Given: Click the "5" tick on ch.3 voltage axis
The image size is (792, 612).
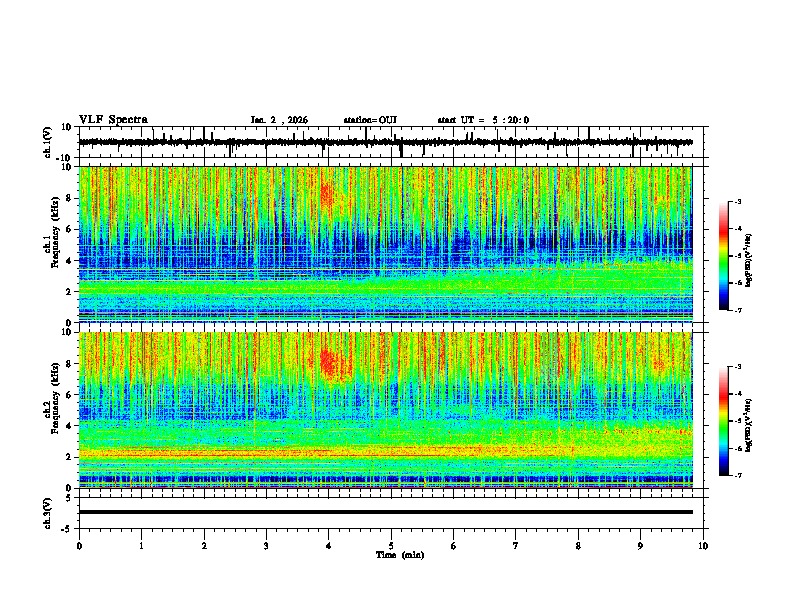Looking at the screenshot, I should (x=70, y=497).
